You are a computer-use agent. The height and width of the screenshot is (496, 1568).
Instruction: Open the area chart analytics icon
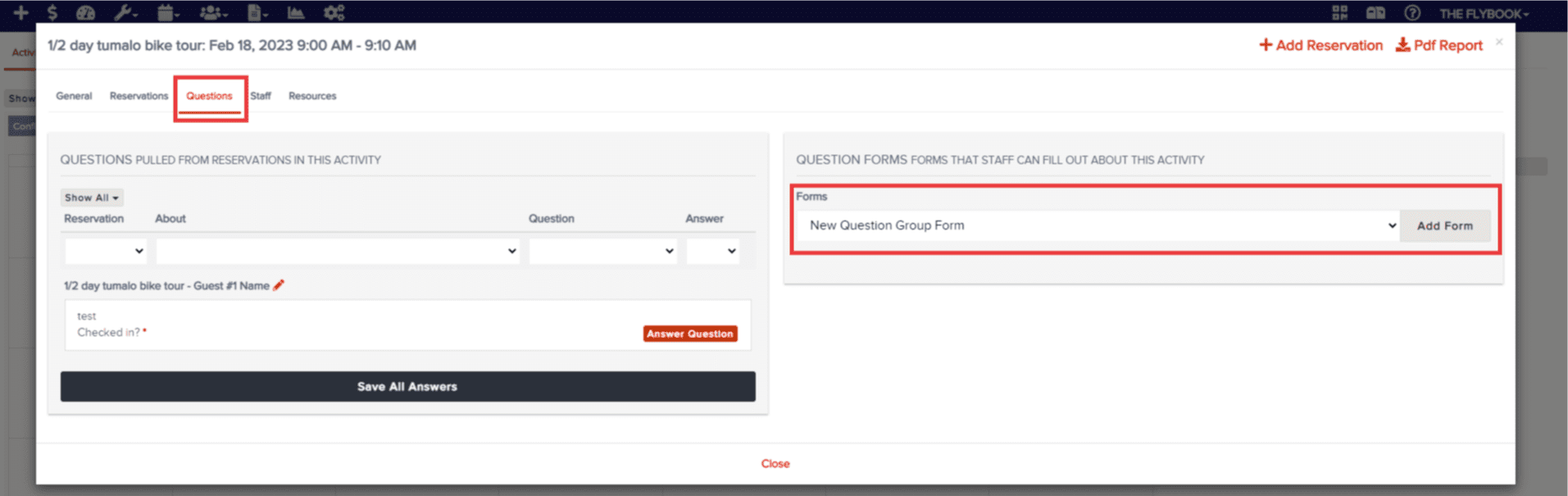tap(296, 12)
